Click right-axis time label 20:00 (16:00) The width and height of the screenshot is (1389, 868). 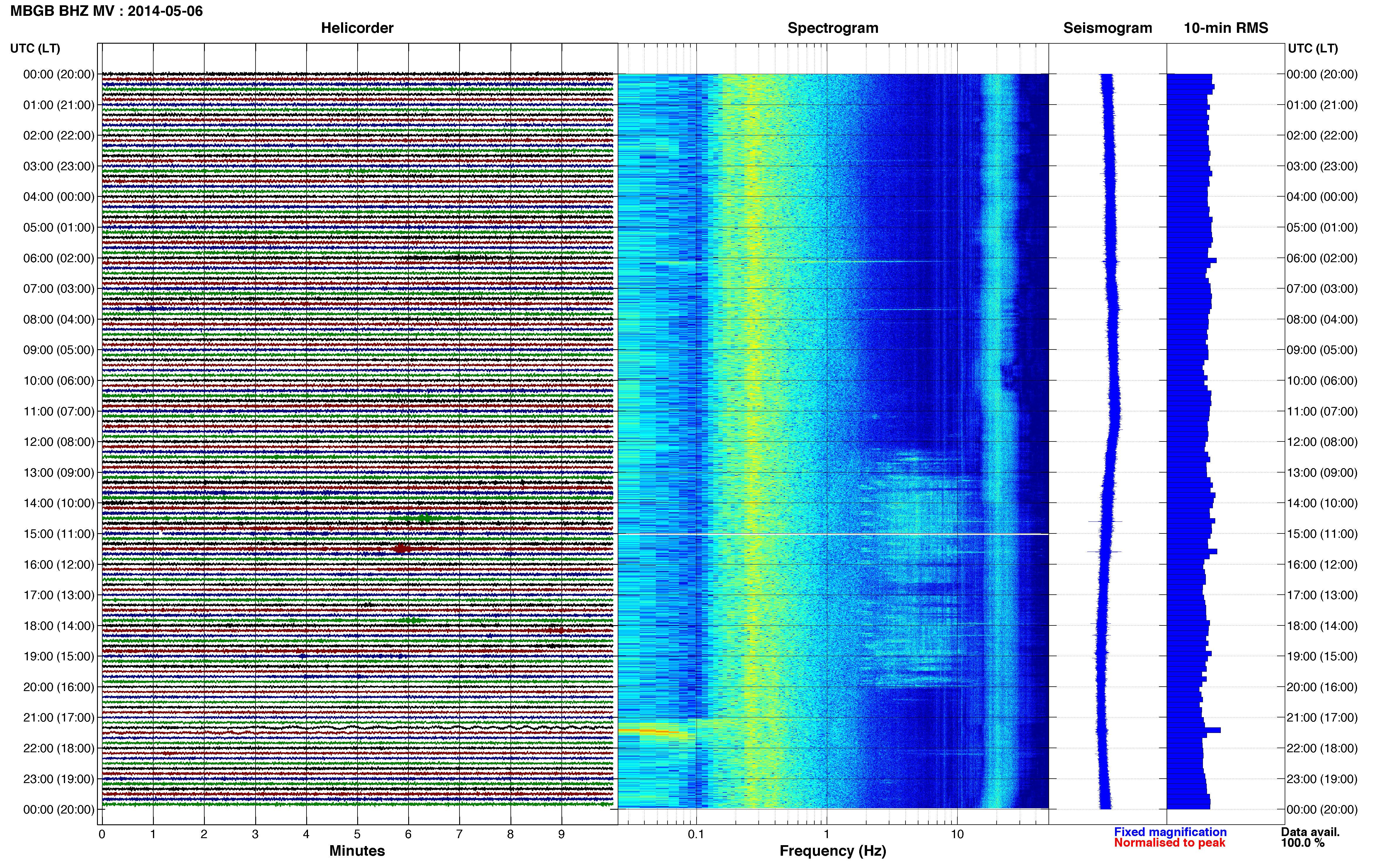(1322, 687)
